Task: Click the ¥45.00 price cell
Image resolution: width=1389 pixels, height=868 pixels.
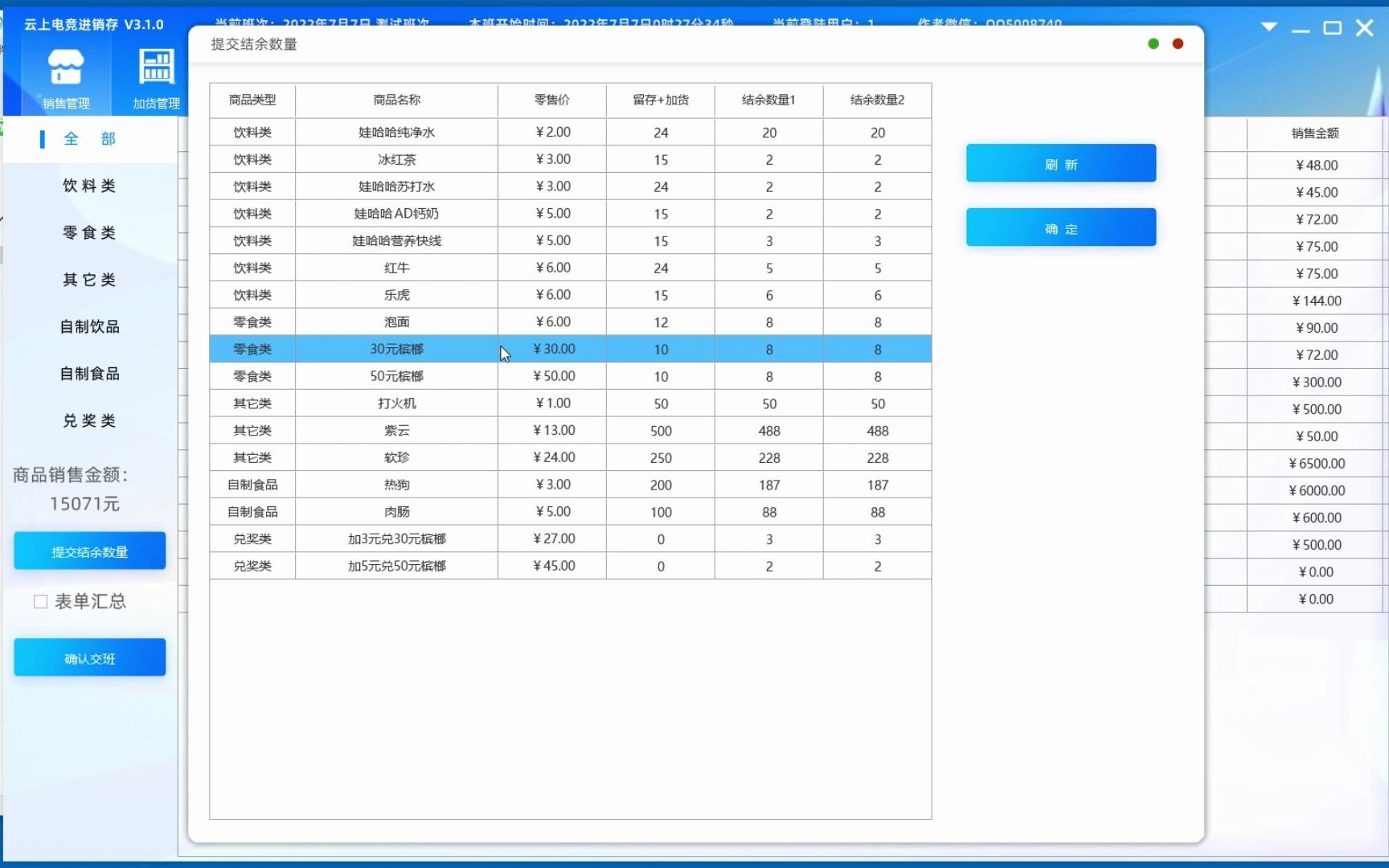Action: 552,567
